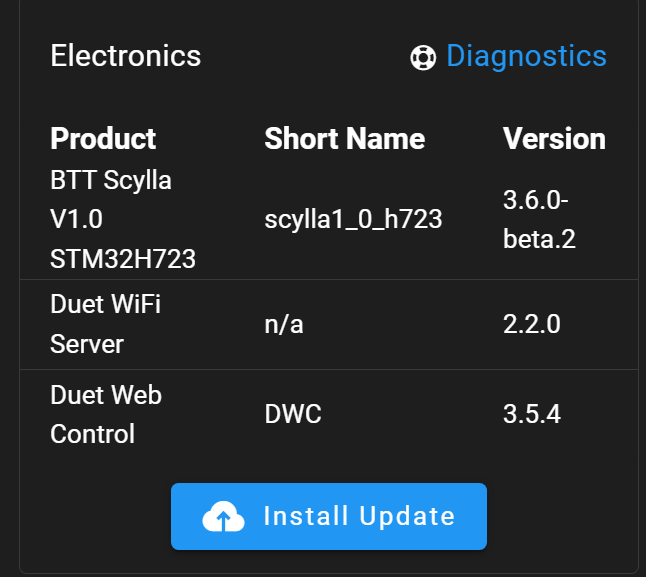Click the Install Update button

(329, 516)
